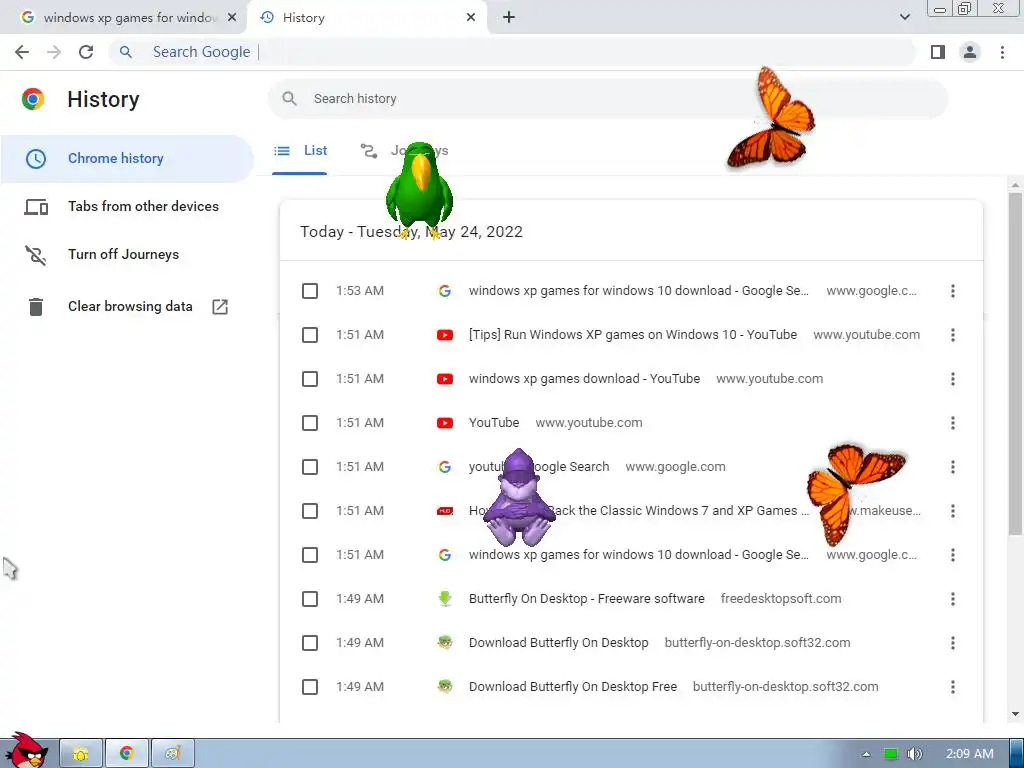Open 'Butterfly On Desktop - Freeware software' link
This screenshot has width=1024, height=768.
click(586, 599)
